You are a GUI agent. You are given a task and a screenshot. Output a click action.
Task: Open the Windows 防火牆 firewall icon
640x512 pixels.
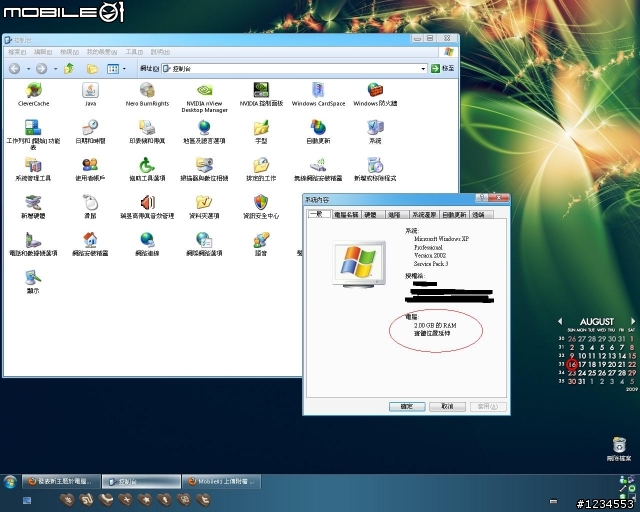point(375,94)
